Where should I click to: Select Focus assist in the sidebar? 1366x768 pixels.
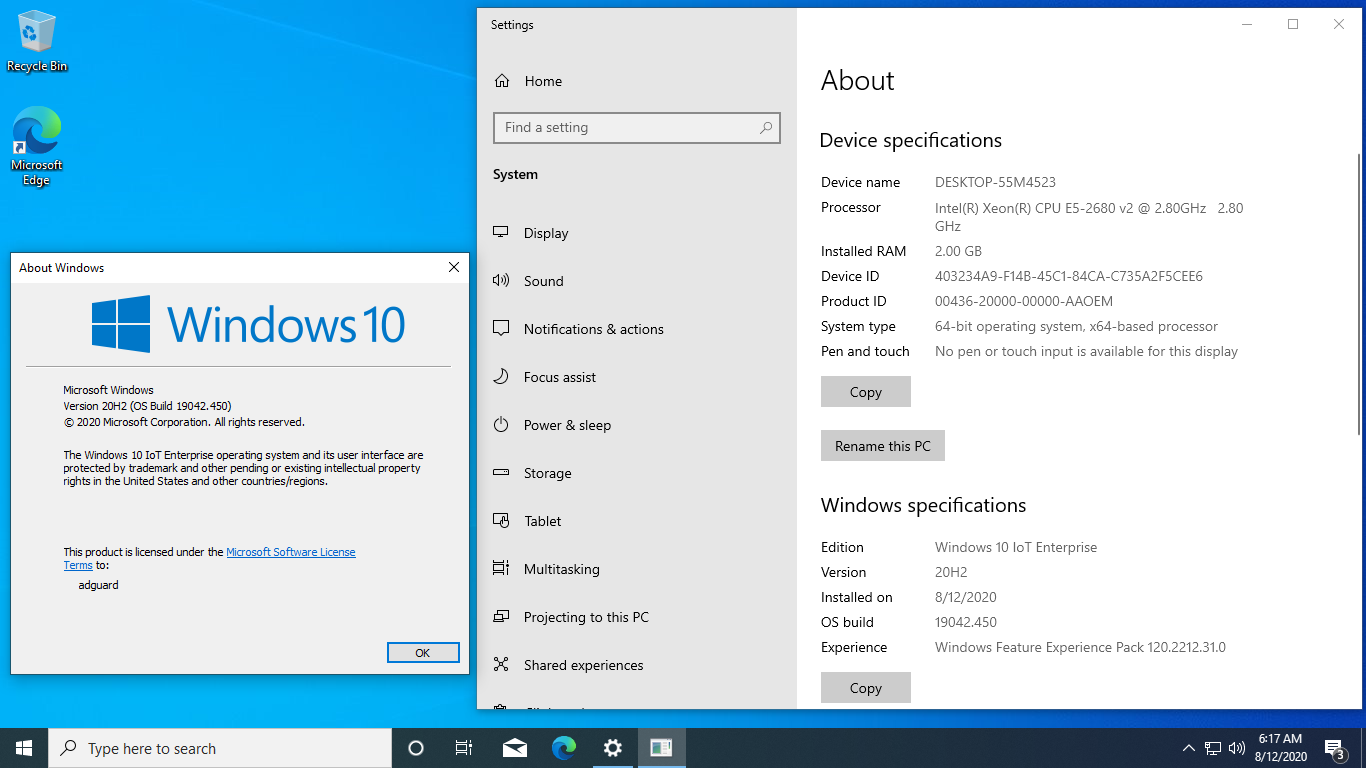click(637, 377)
